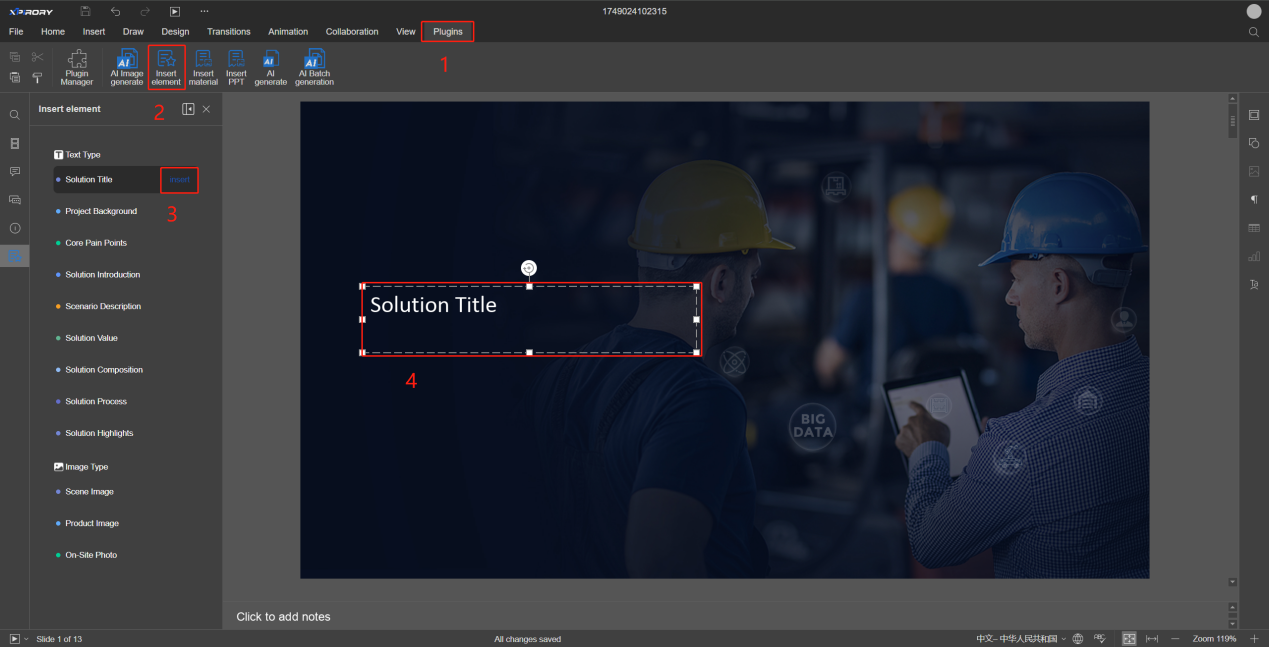The height and width of the screenshot is (647, 1269).
Task: Open the AI Batch generation tool
Action: click(314, 67)
